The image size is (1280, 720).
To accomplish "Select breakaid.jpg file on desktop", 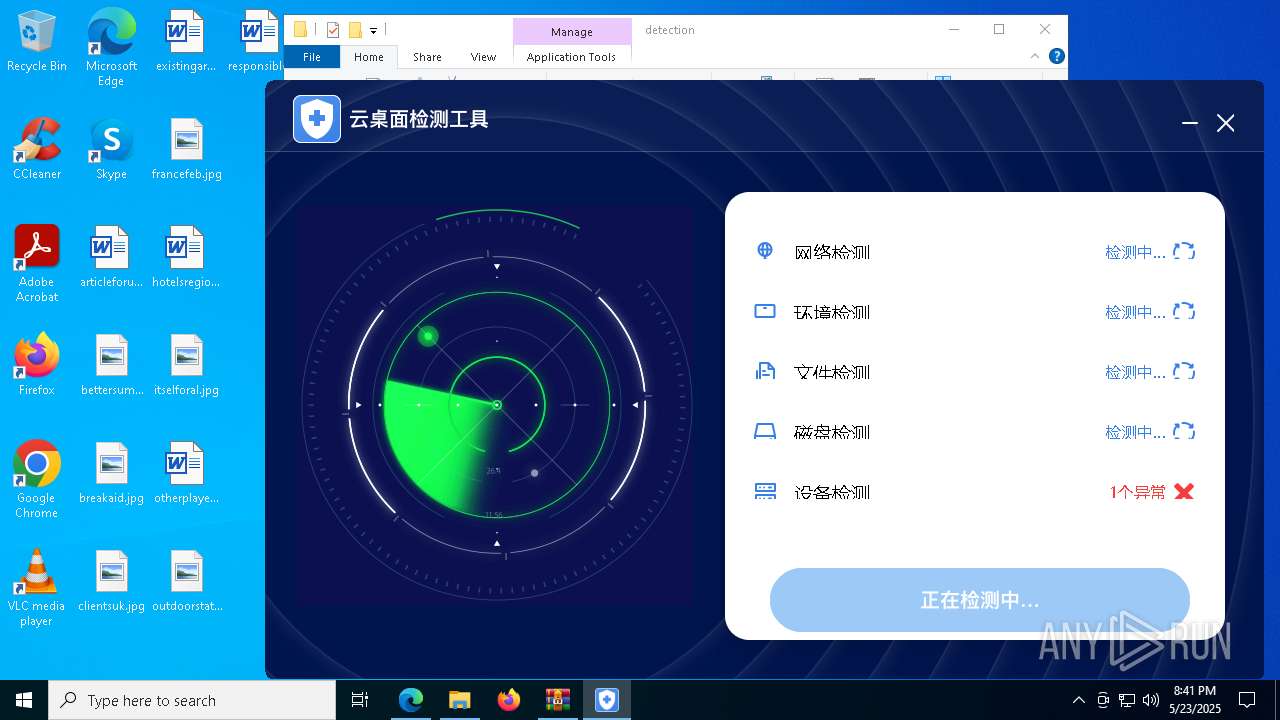I will (111, 473).
